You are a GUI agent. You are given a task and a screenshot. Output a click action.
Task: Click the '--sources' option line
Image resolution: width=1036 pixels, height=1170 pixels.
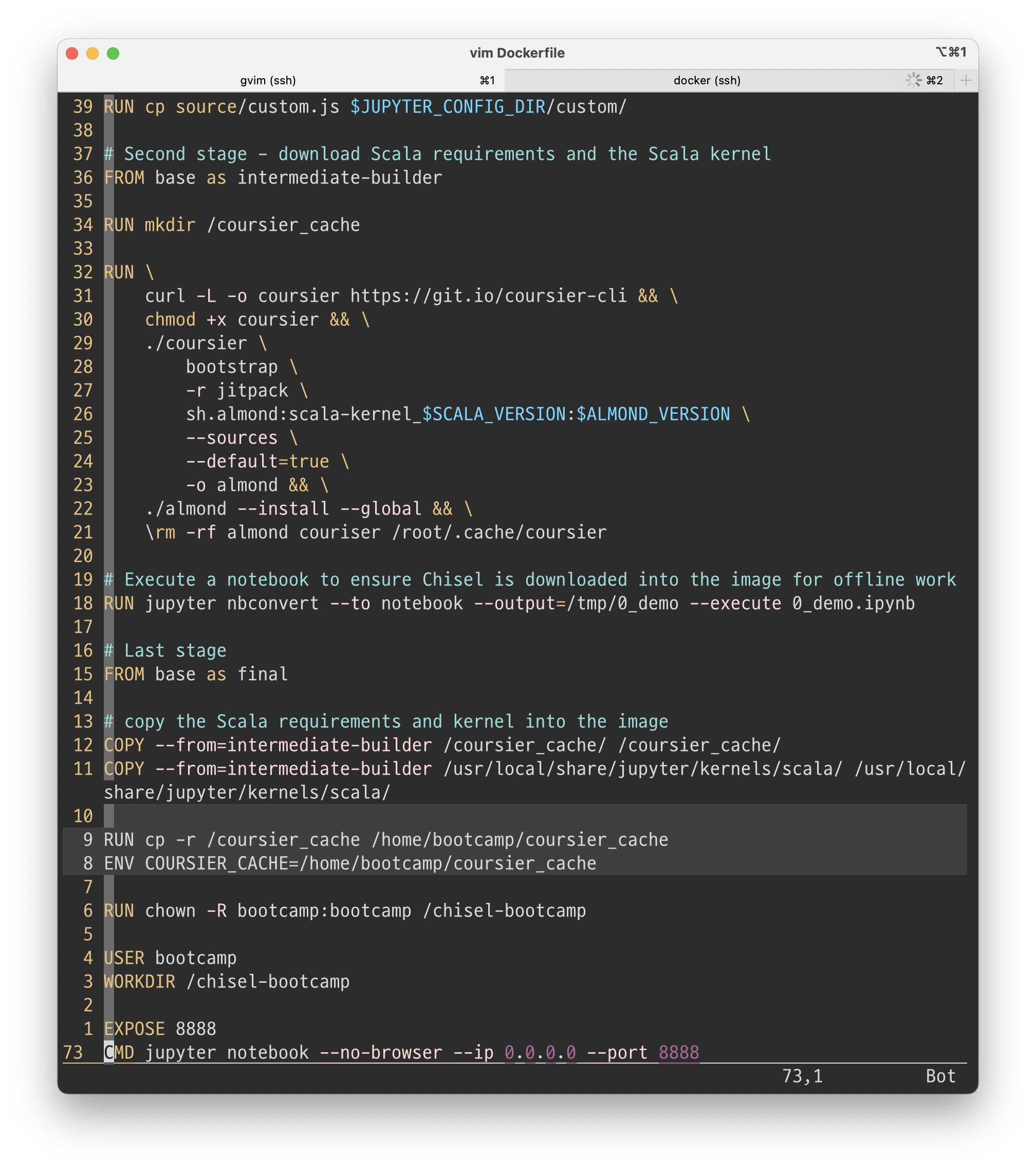(x=242, y=438)
